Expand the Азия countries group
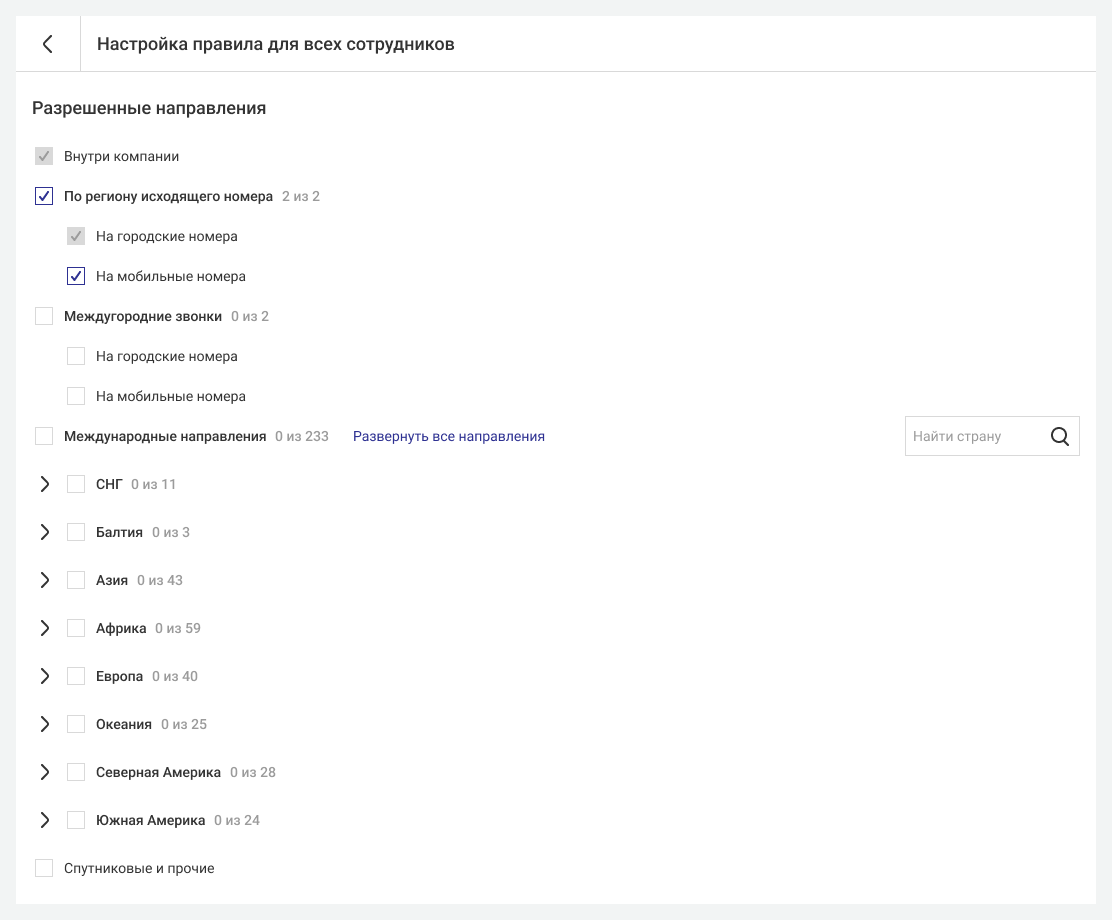This screenshot has height=920, width=1112. pyautogui.click(x=44, y=580)
